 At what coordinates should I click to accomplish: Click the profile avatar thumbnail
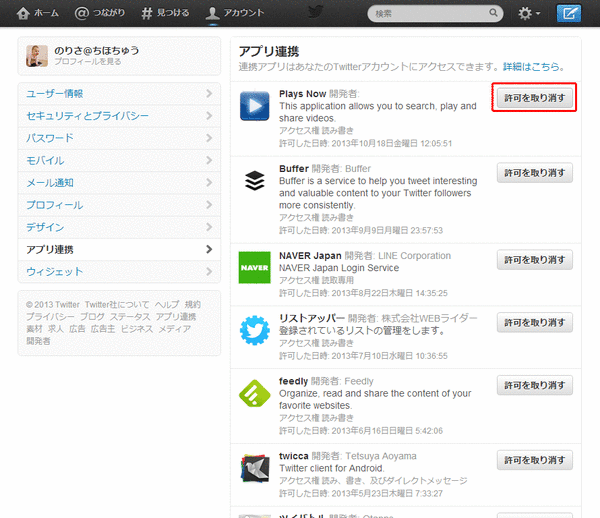(x=37, y=56)
